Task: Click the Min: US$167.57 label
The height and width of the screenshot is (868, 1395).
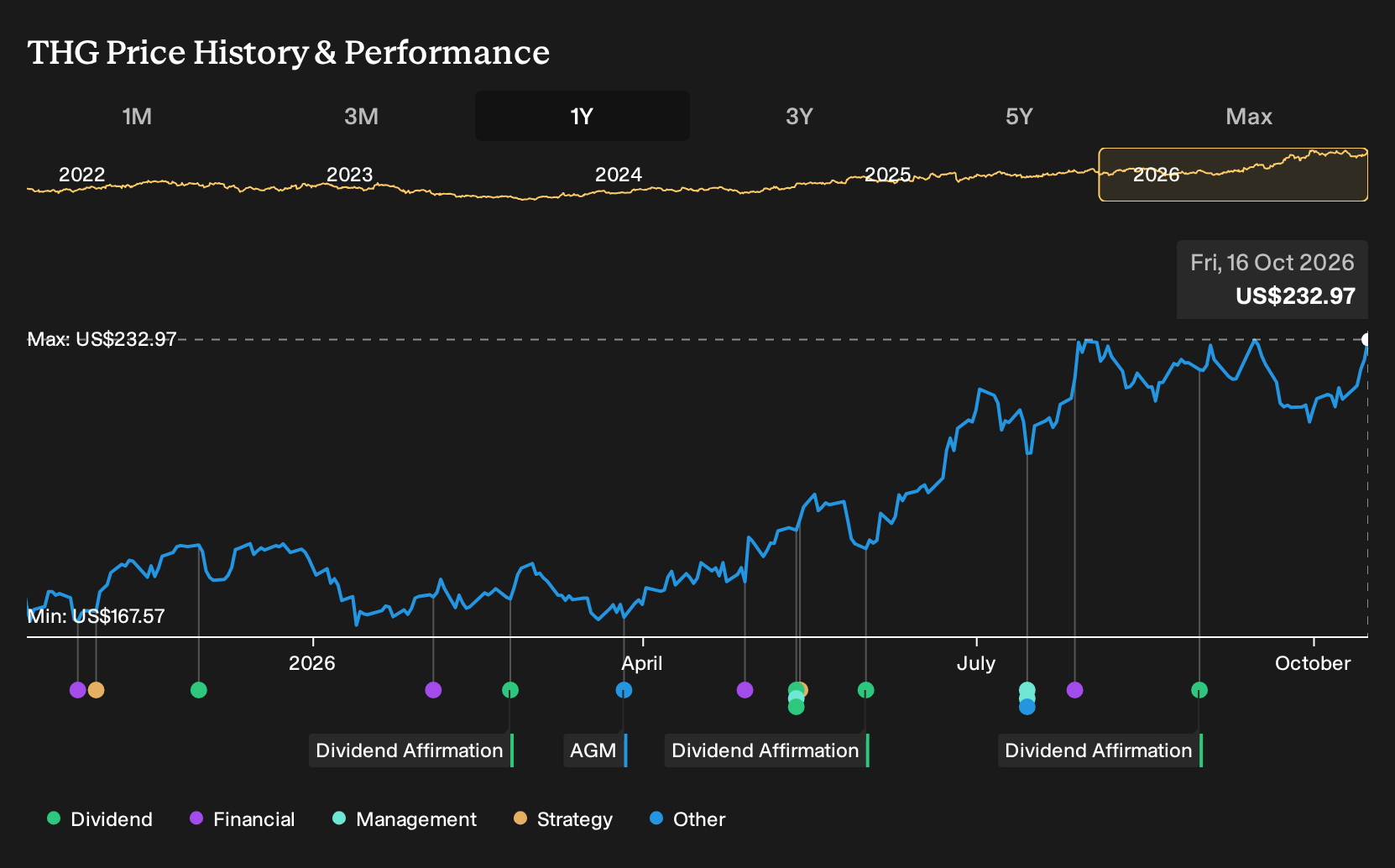Action: (x=97, y=616)
